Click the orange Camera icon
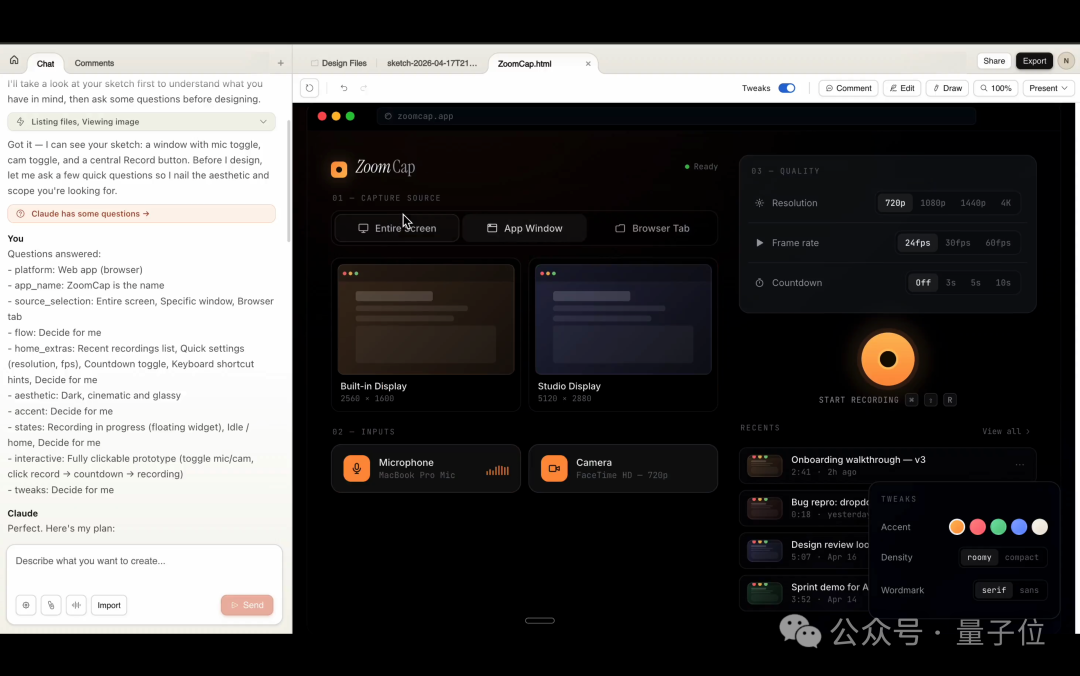Viewport: 1080px width, 676px height. point(554,468)
